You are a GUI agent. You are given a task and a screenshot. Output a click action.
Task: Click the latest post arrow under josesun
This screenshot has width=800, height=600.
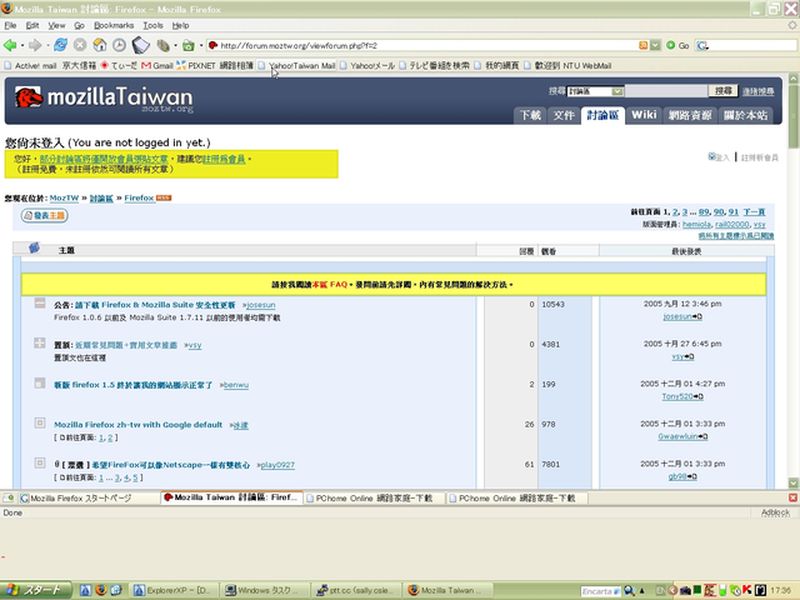tap(697, 317)
